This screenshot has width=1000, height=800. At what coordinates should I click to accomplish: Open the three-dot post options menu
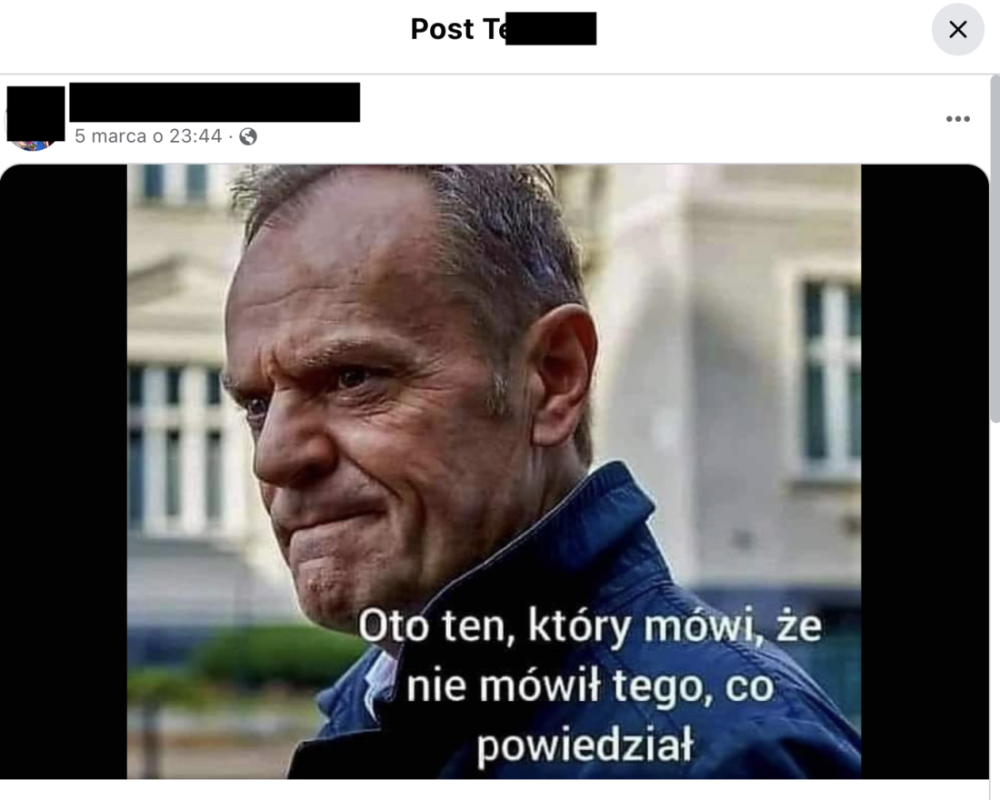(957, 119)
